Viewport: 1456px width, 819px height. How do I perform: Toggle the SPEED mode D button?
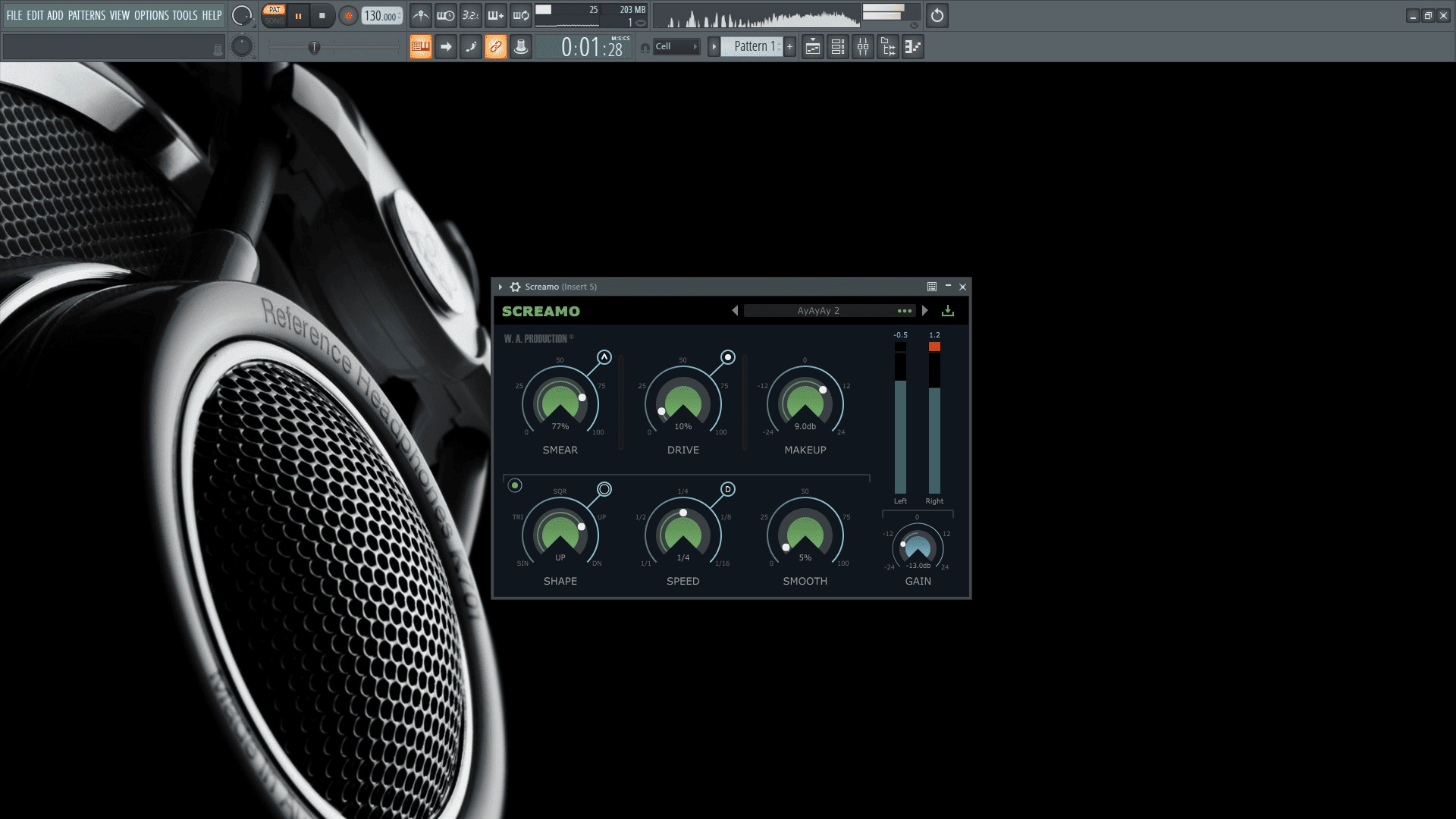728,489
